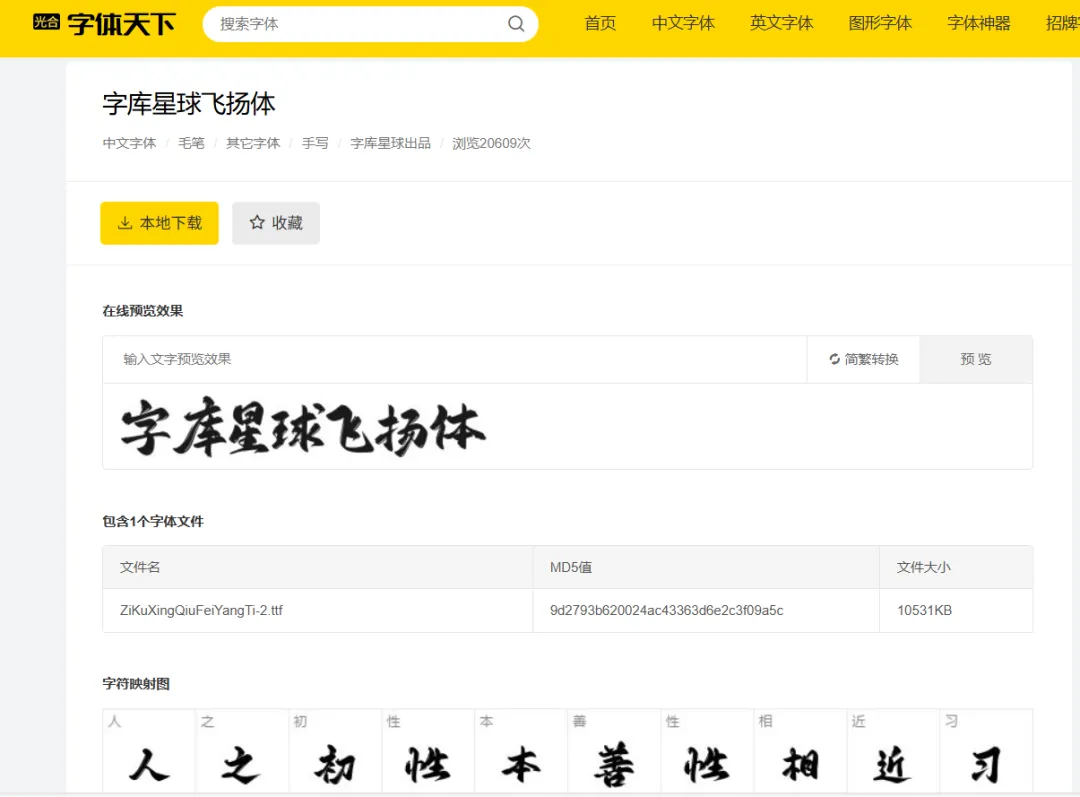Click the 包含1个字体文件 section heading
Screen dimensions: 1080x797
click(x=153, y=521)
